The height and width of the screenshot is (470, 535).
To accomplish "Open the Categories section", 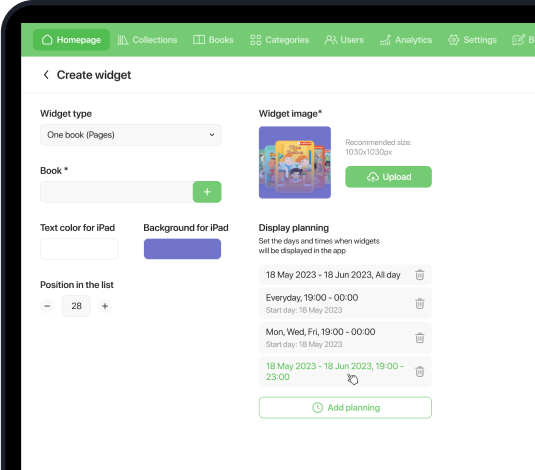I will 279,40.
